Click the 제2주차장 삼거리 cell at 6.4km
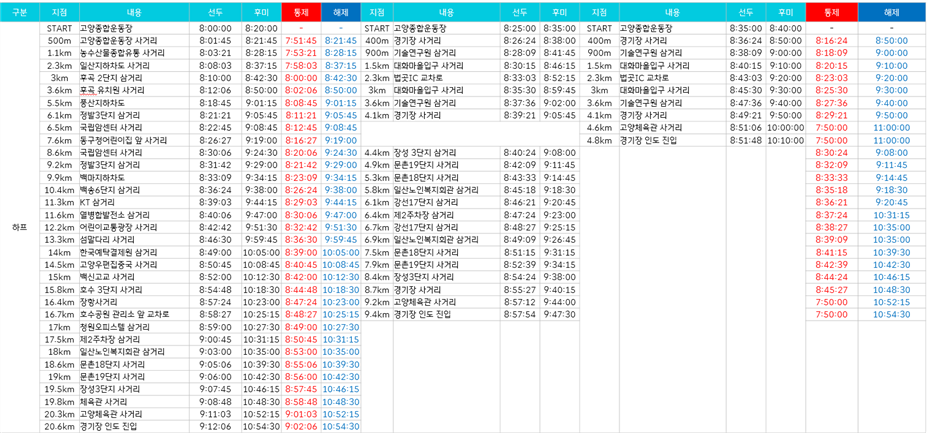 pos(446,215)
